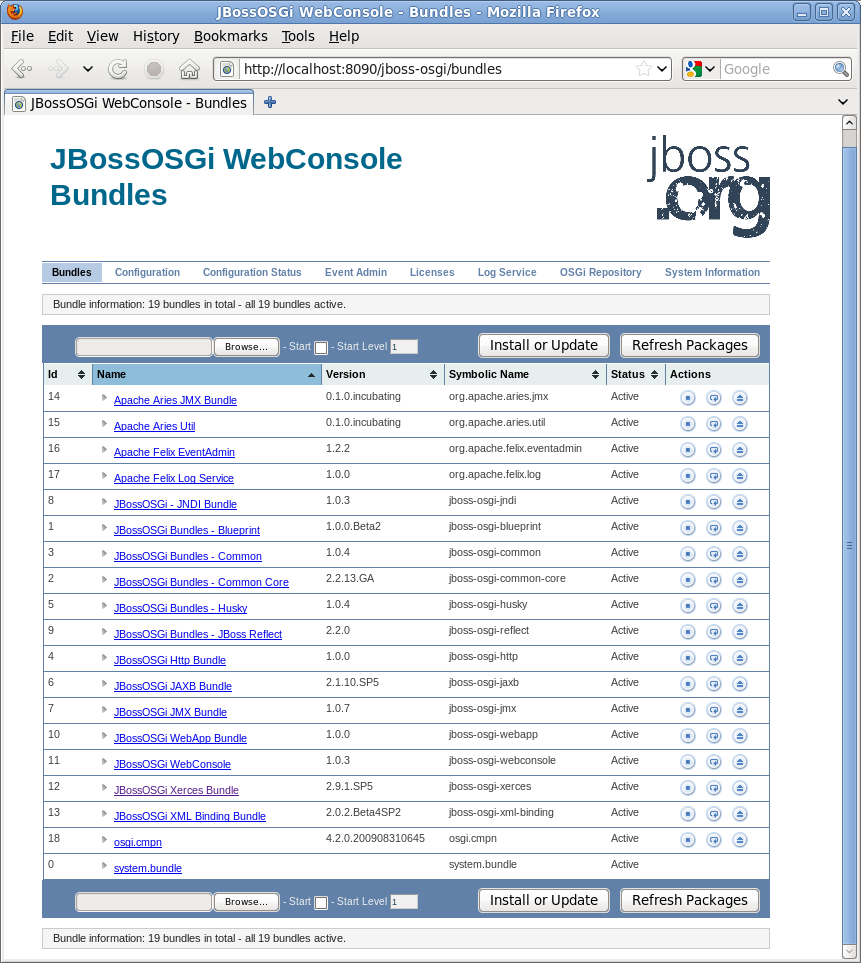Tick the Start checkbox above the bundle table
Image resolution: width=861 pixels, height=963 pixels.
pyautogui.click(x=321, y=348)
